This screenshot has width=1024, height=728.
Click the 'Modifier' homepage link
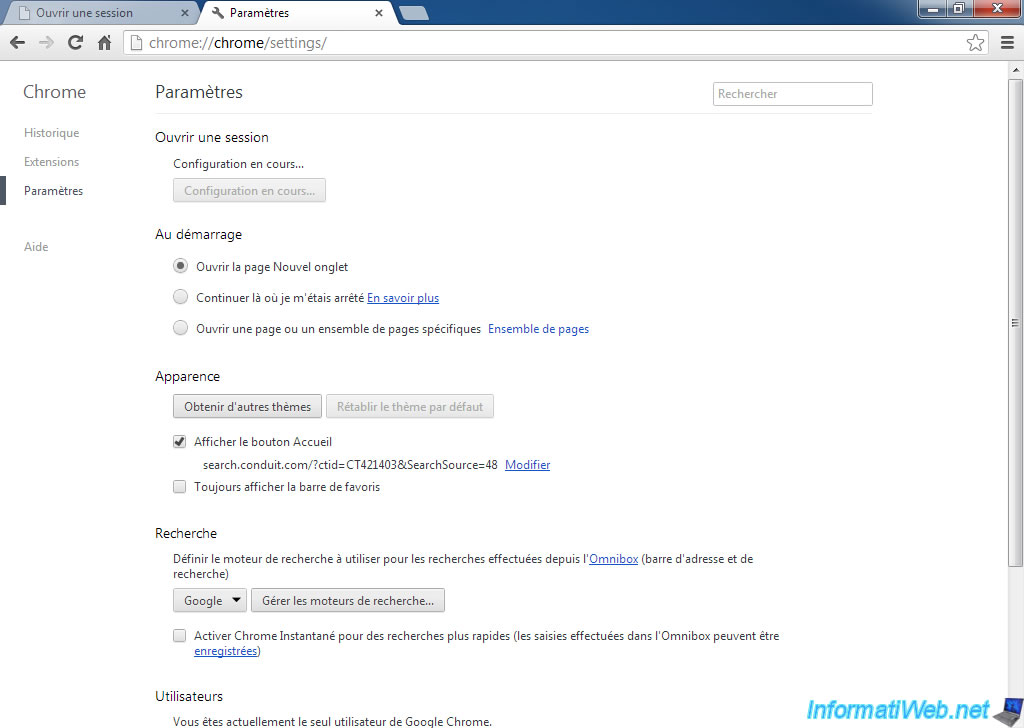click(527, 465)
